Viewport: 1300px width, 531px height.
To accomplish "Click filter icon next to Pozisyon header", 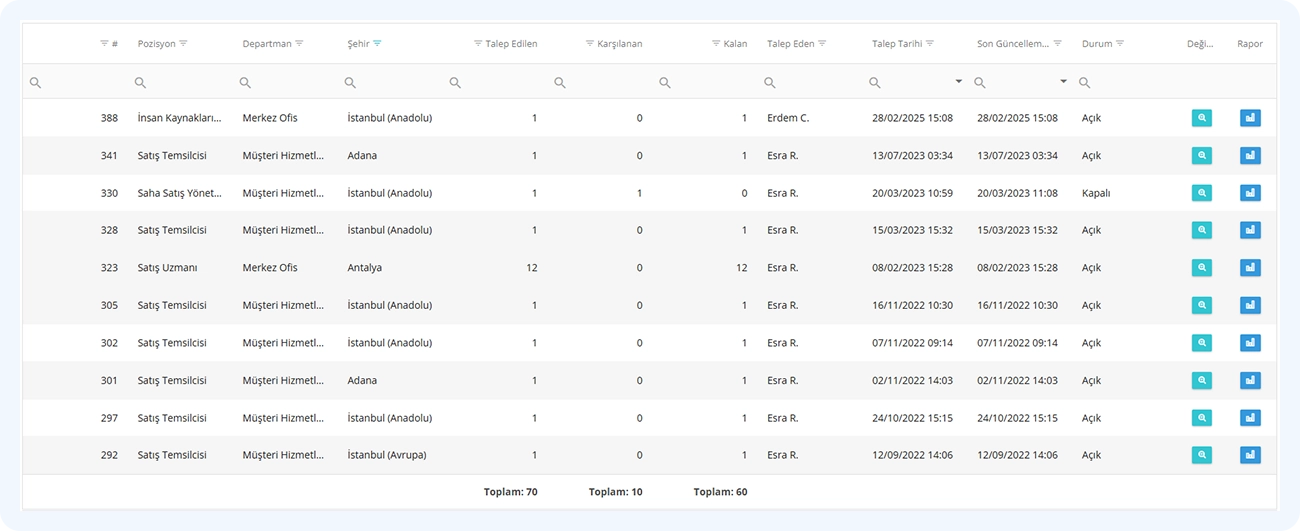I will [183, 44].
